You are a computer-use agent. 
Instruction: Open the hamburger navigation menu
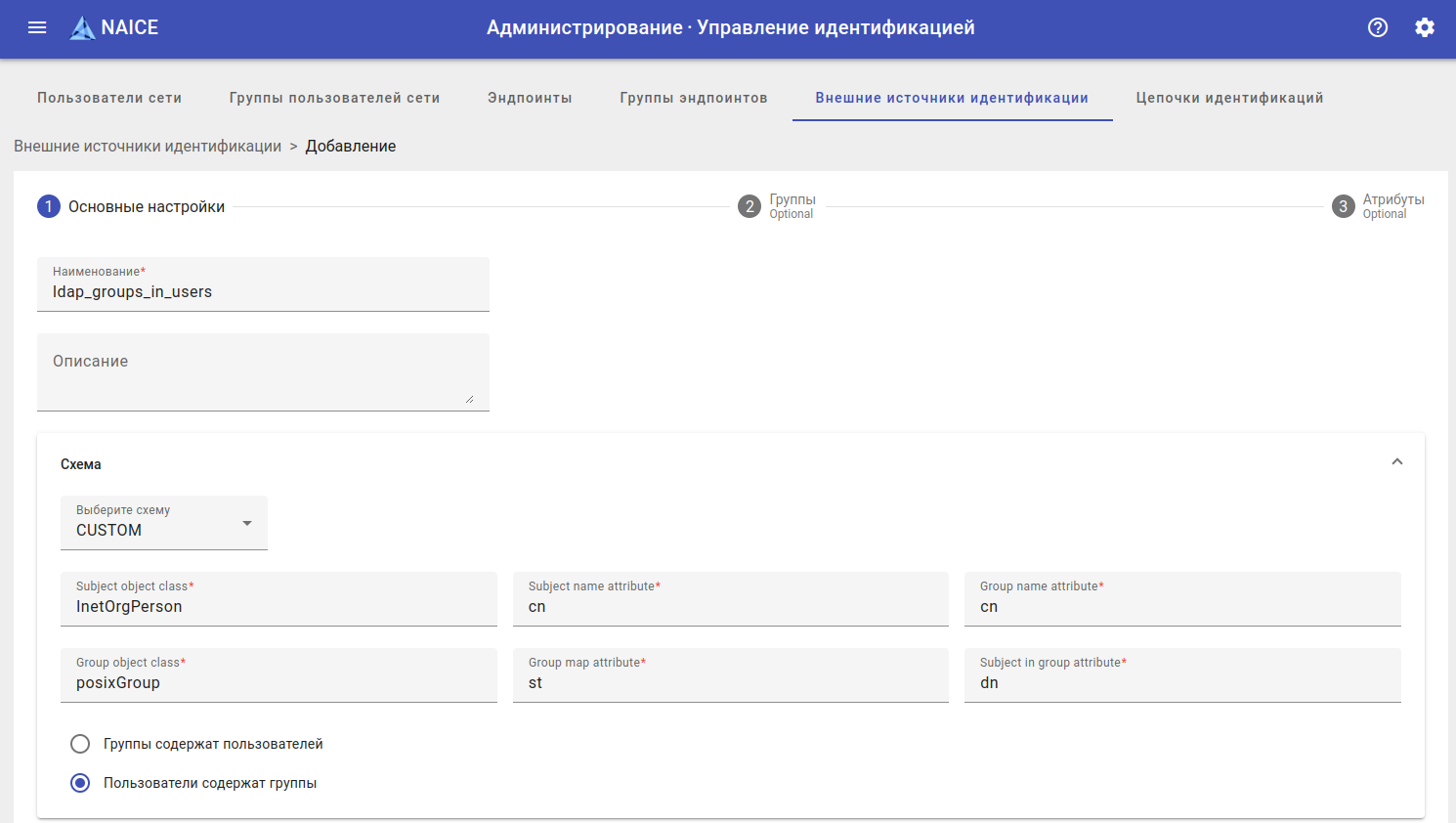[37, 27]
